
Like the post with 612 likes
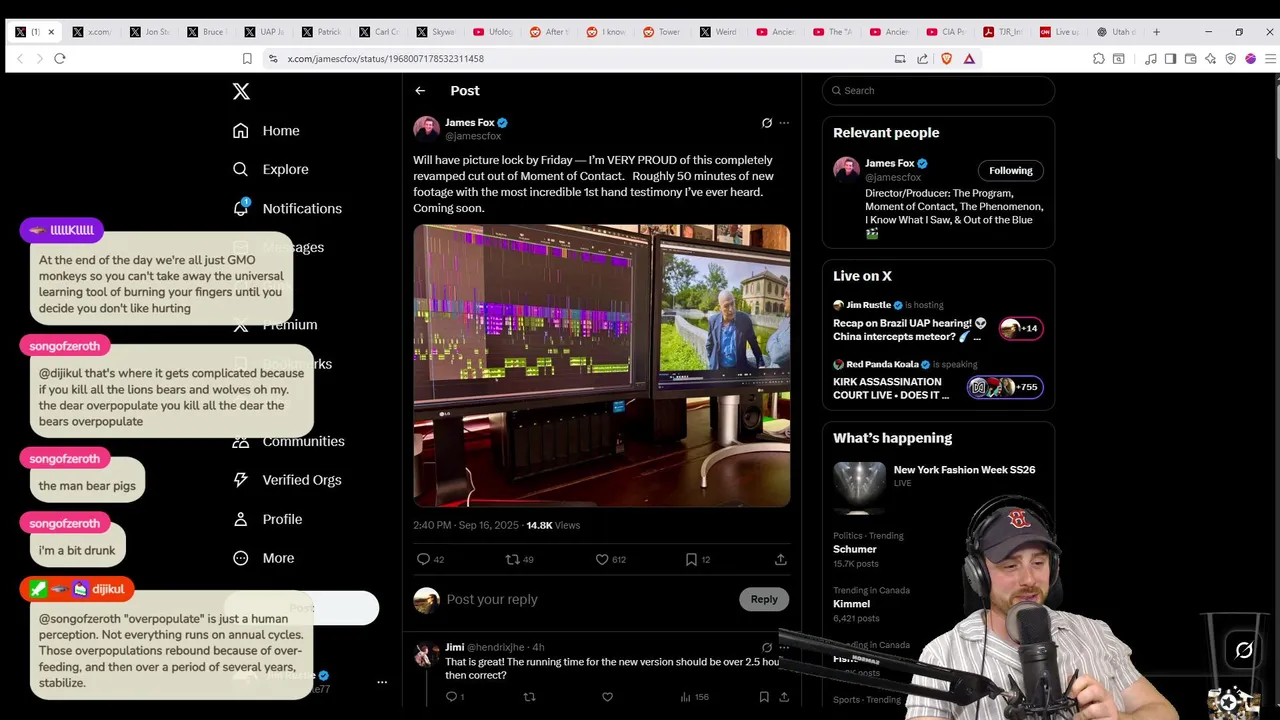click(610, 559)
